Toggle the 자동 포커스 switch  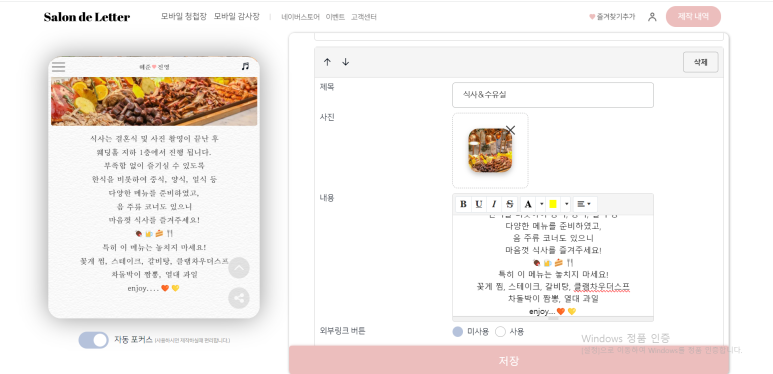pyautogui.click(x=93, y=340)
